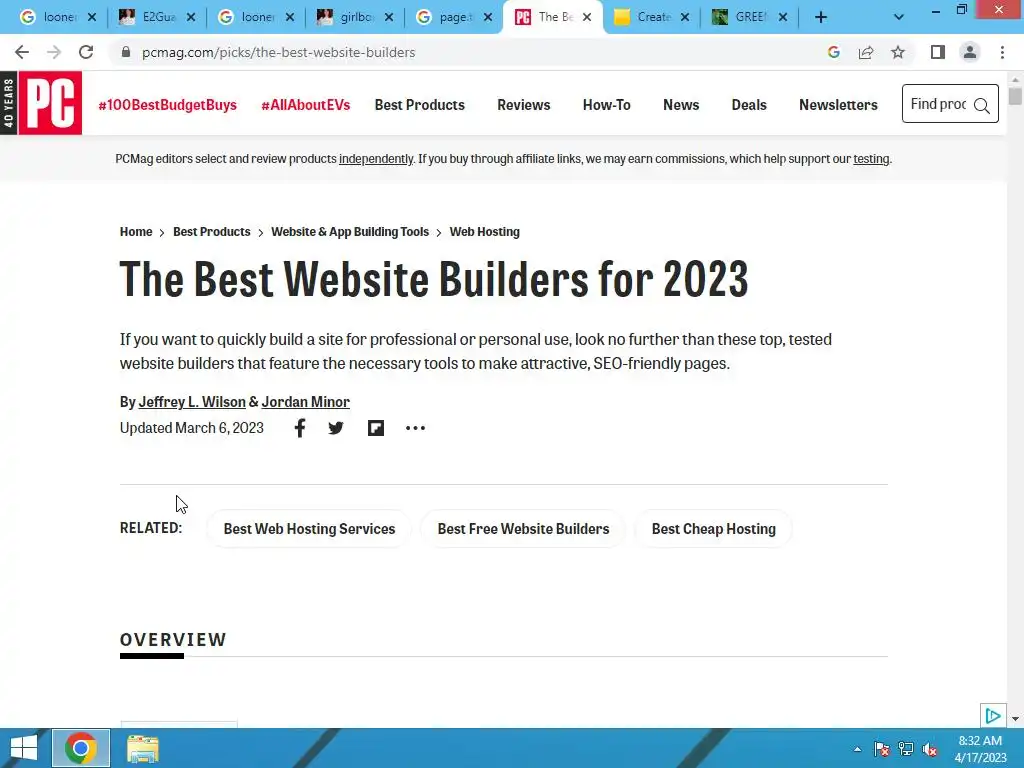This screenshot has height=768, width=1024.
Task: Reload the current page
Action: 86,52
